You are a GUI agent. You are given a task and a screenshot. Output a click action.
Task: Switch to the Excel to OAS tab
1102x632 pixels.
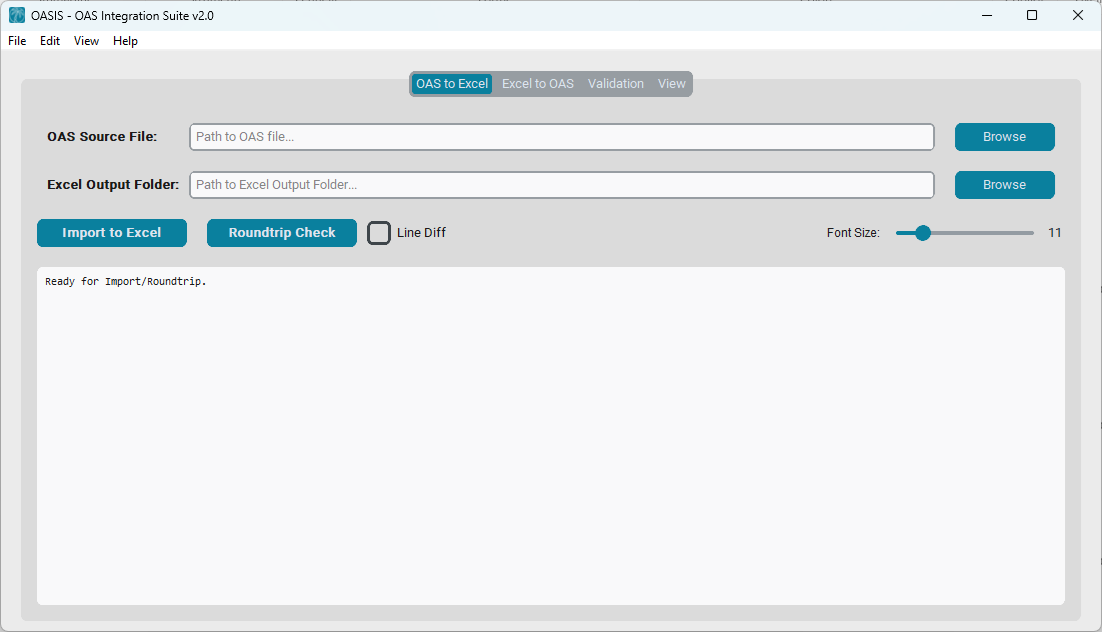point(537,83)
